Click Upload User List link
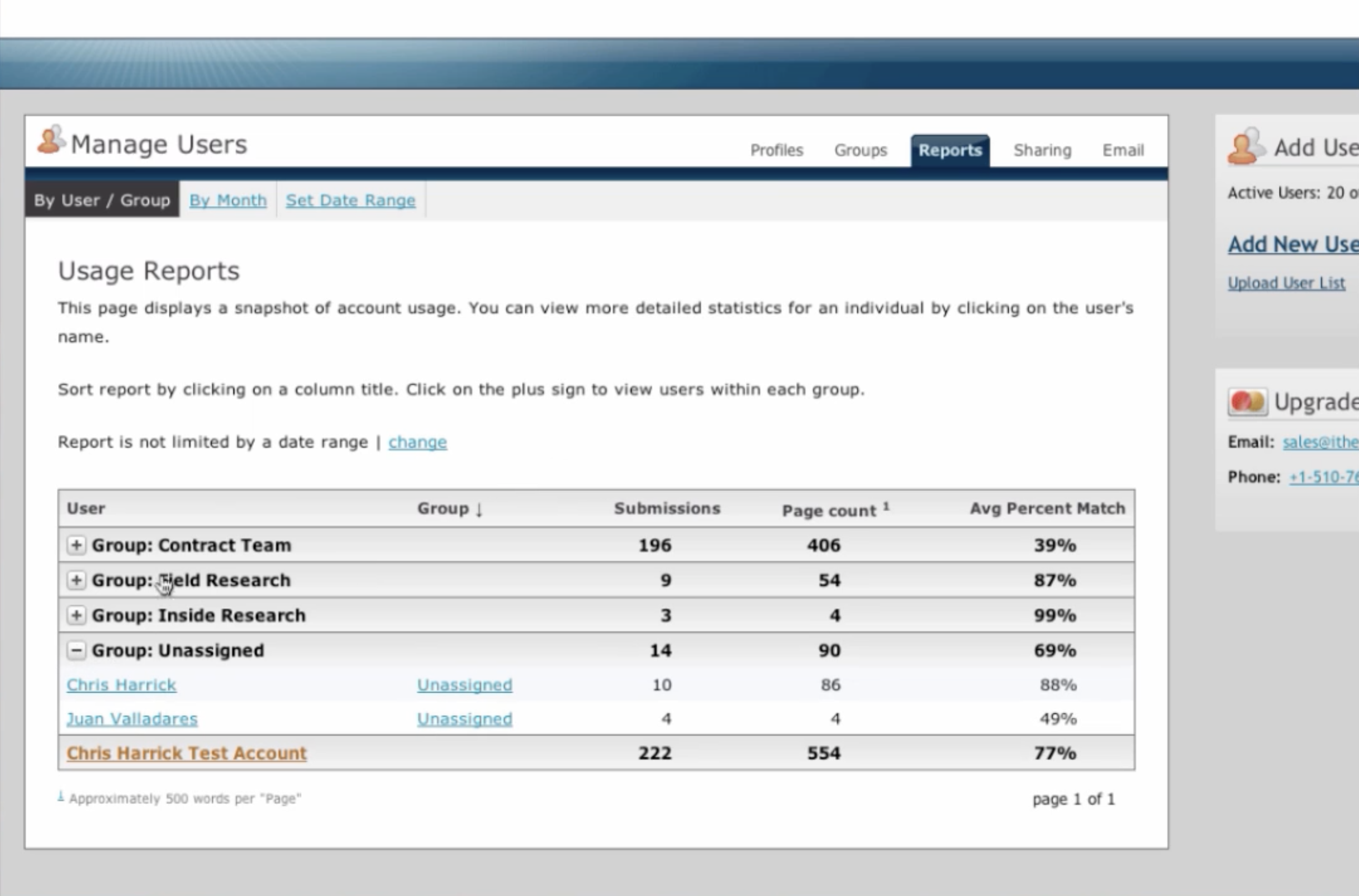This screenshot has width=1359, height=896. point(1286,283)
